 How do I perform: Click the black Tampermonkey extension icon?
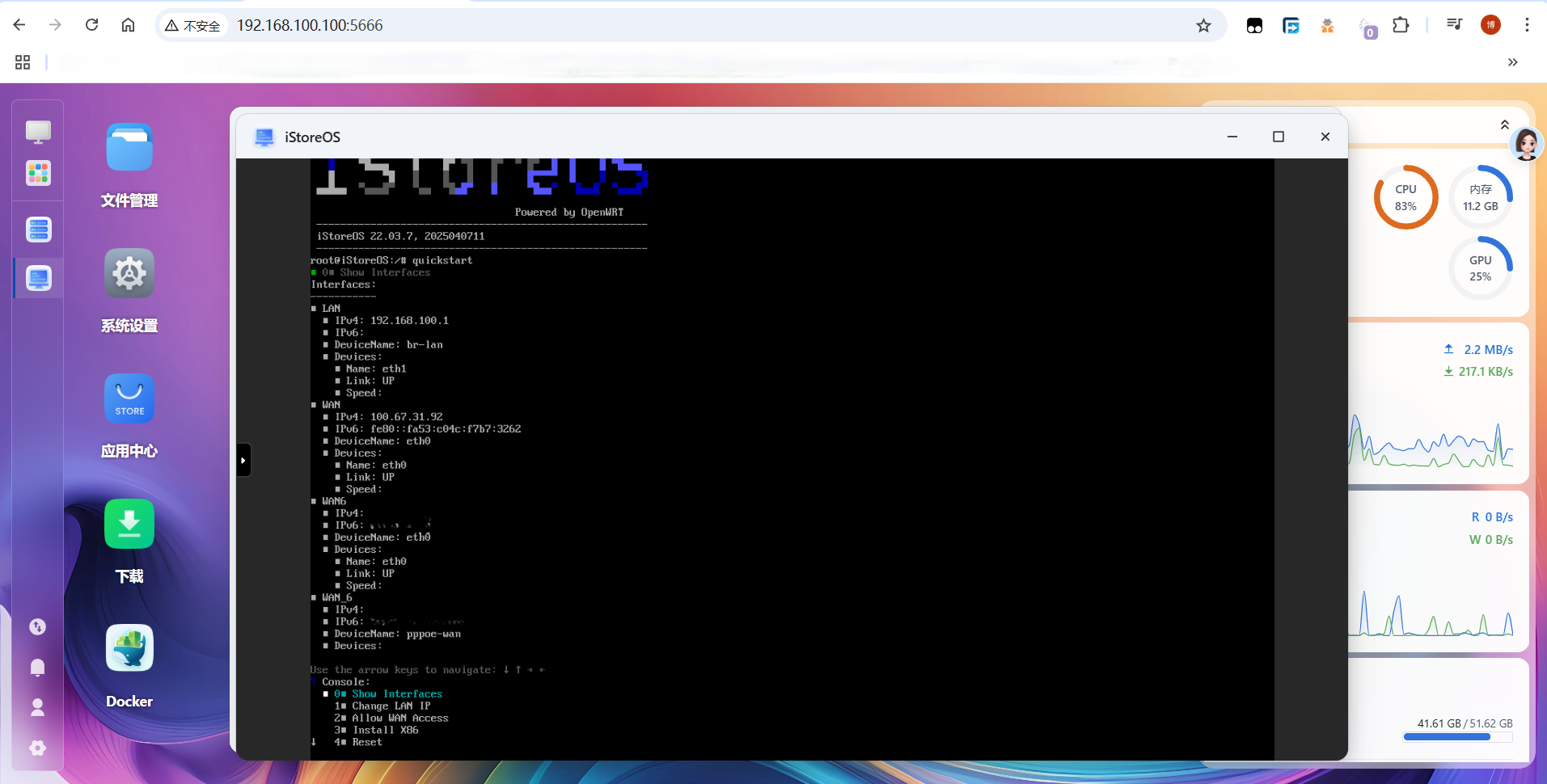(x=1254, y=26)
